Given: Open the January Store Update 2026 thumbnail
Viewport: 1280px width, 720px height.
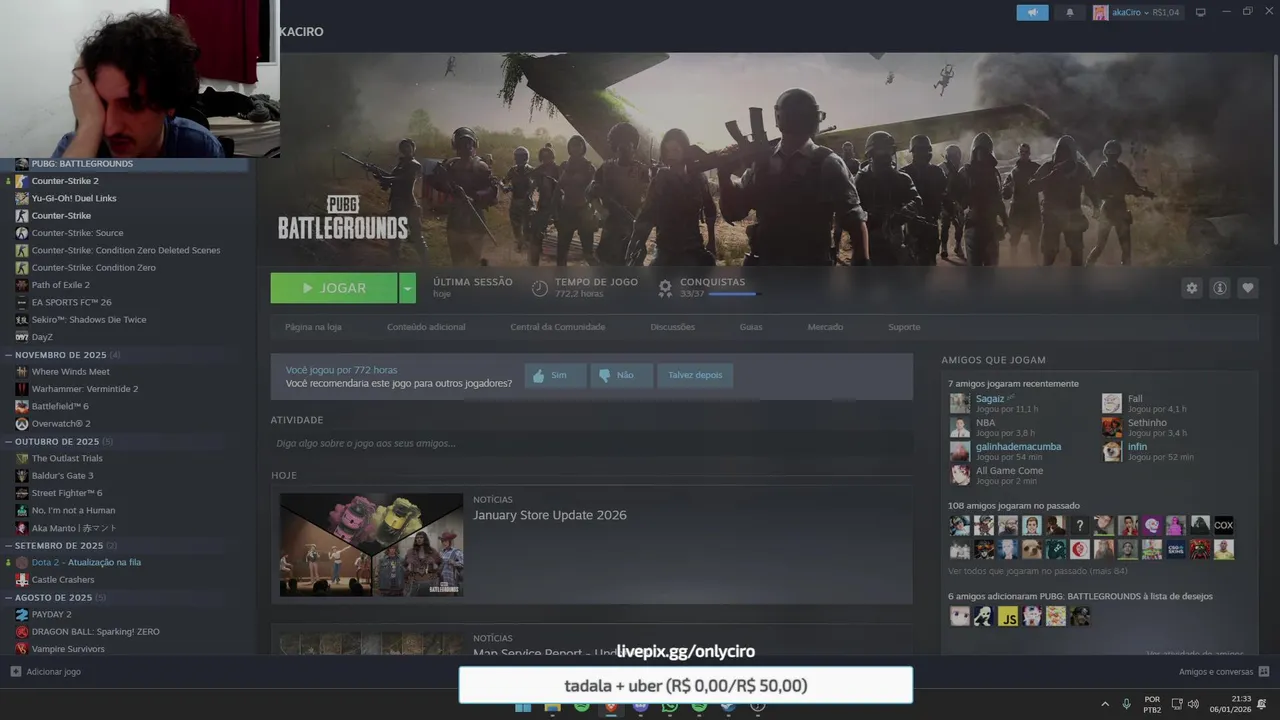Looking at the screenshot, I should (x=371, y=545).
